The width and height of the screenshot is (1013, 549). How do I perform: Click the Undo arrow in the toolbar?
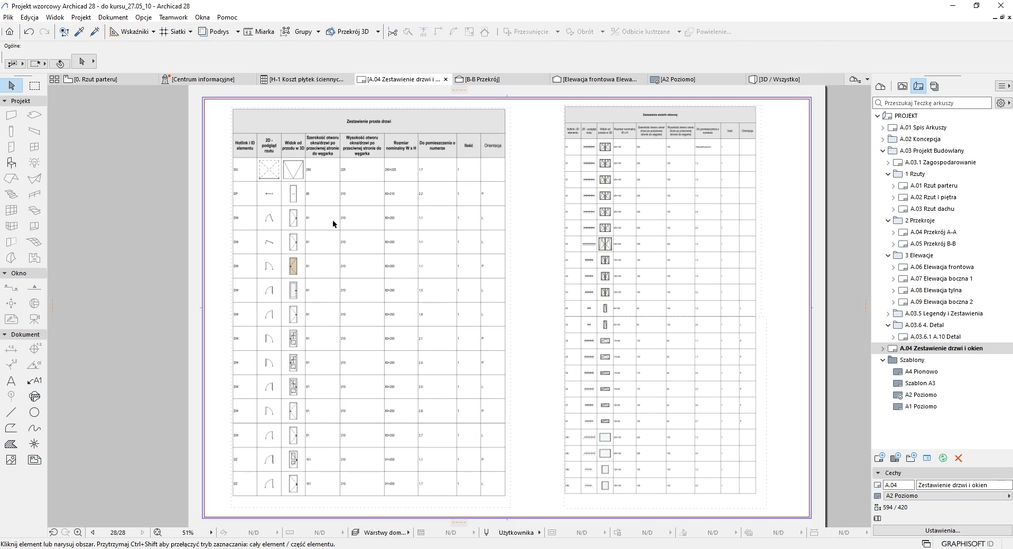[x=28, y=32]
